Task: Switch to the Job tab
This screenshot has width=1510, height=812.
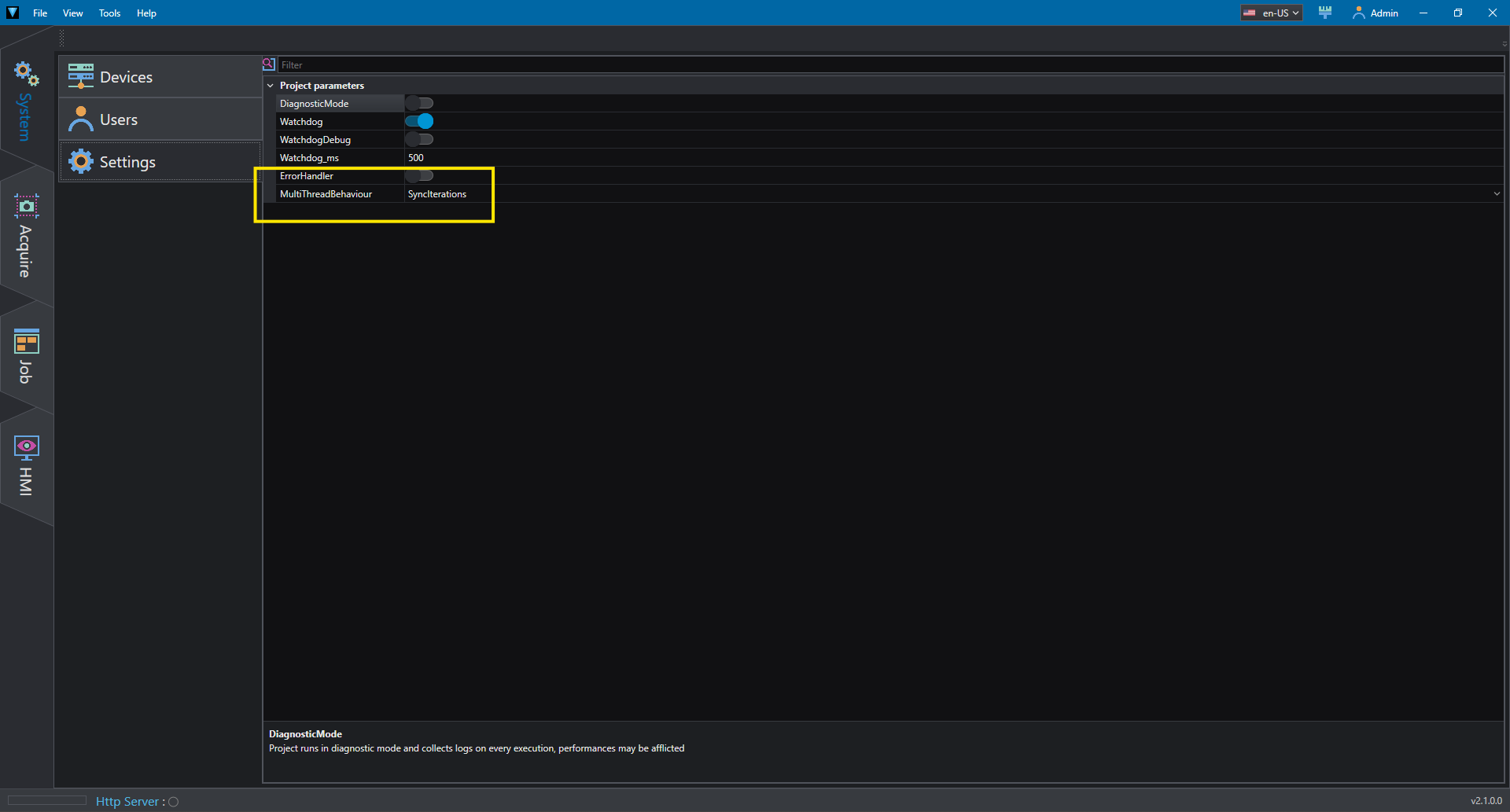Action: (26, 356)
